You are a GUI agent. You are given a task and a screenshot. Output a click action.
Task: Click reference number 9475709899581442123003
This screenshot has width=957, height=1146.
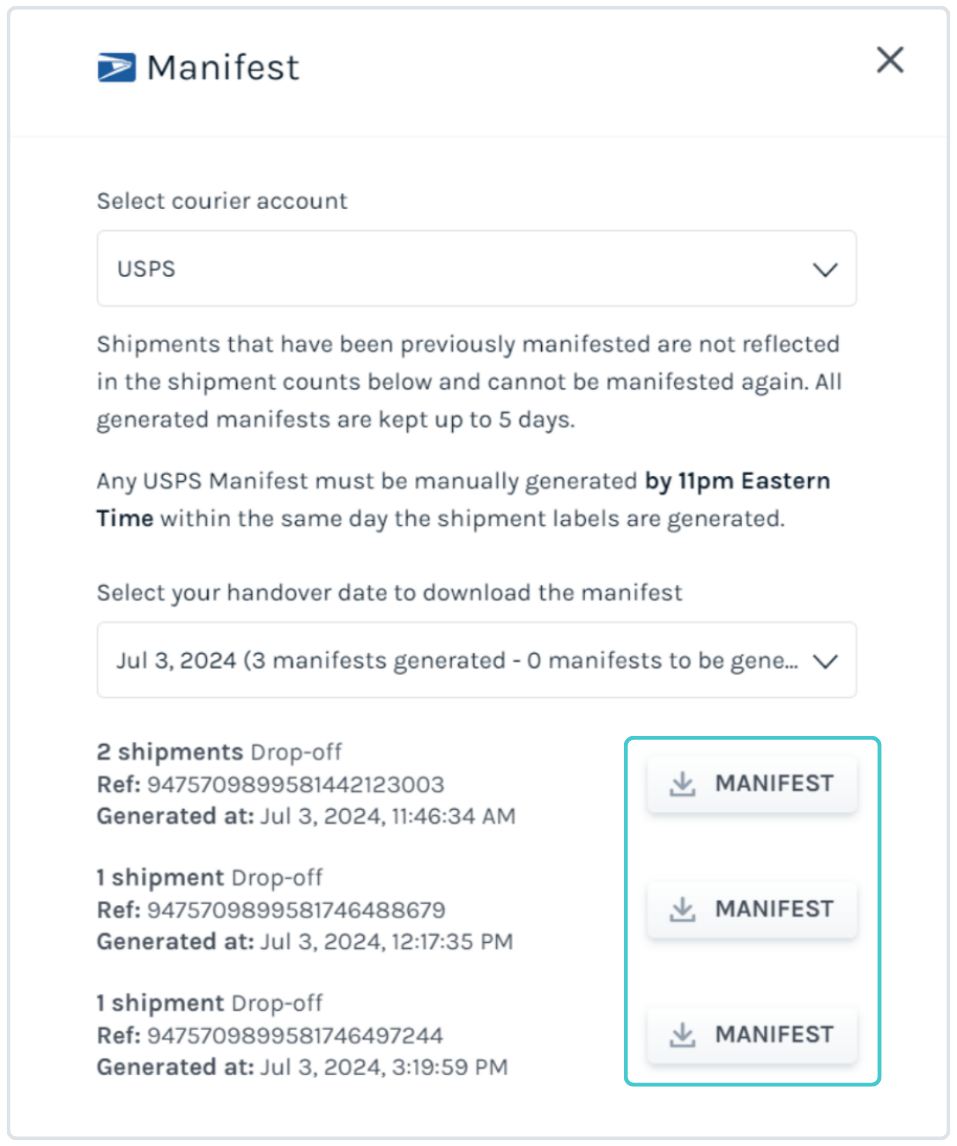pos(295,784)
